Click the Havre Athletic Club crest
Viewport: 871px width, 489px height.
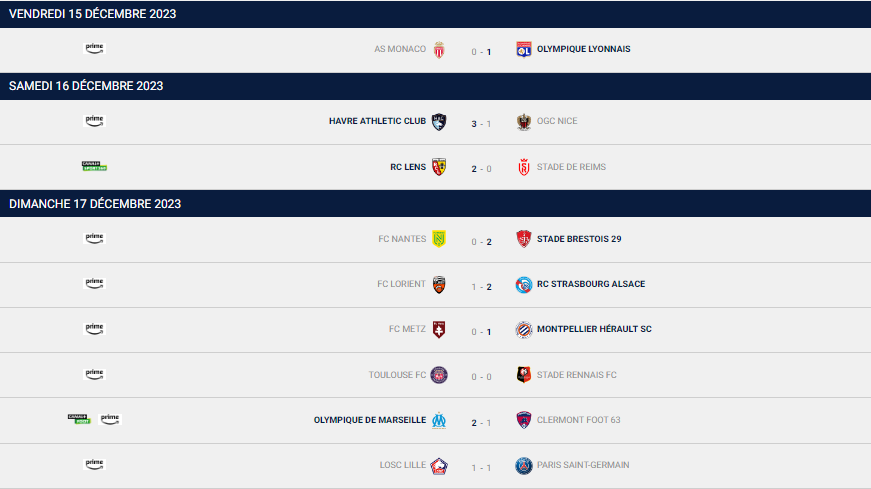point(439,121)
